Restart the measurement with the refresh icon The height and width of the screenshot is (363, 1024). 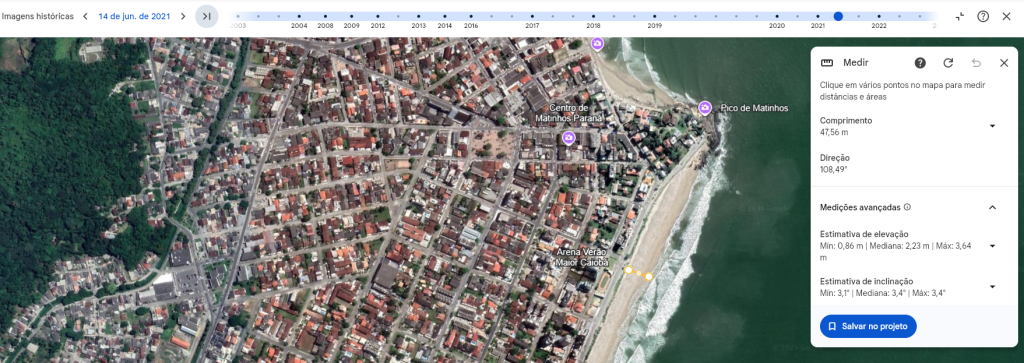948,63
